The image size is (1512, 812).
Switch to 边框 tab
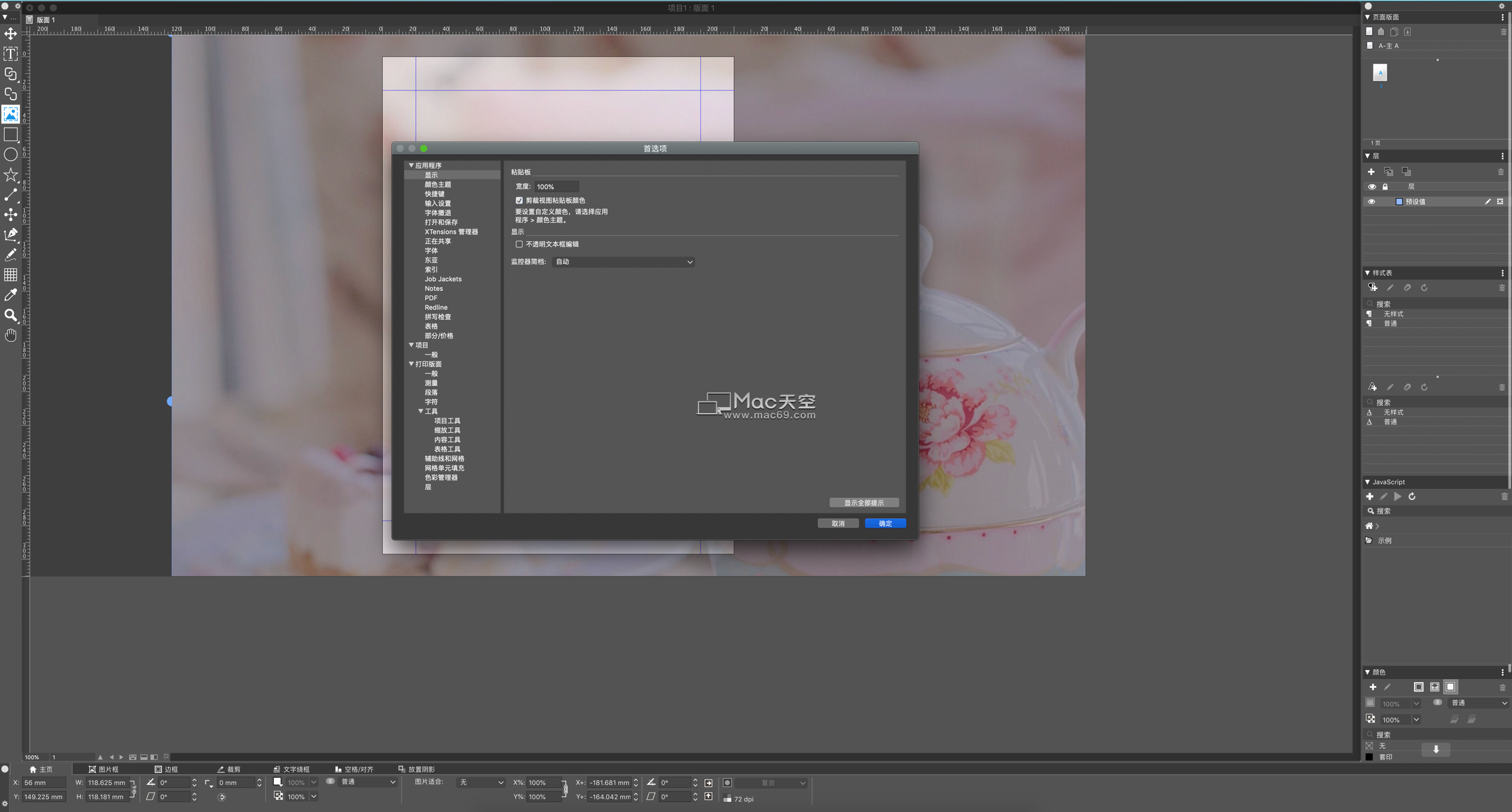(x=167, y=769)
